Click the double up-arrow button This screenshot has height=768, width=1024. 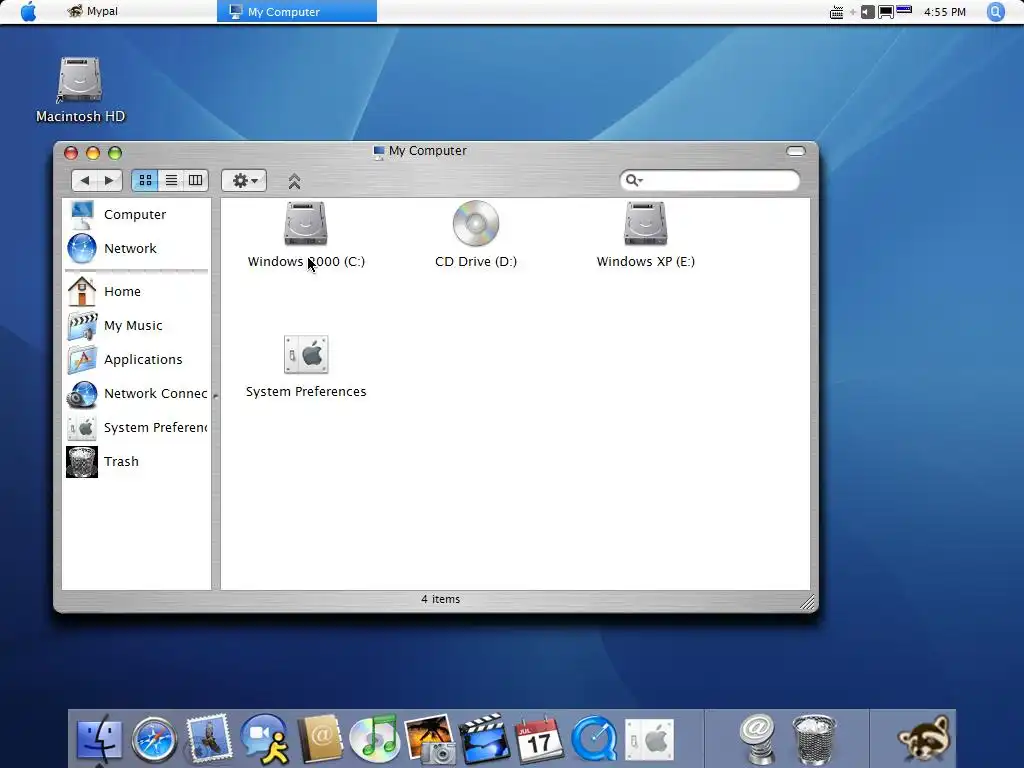pos(295,181)
